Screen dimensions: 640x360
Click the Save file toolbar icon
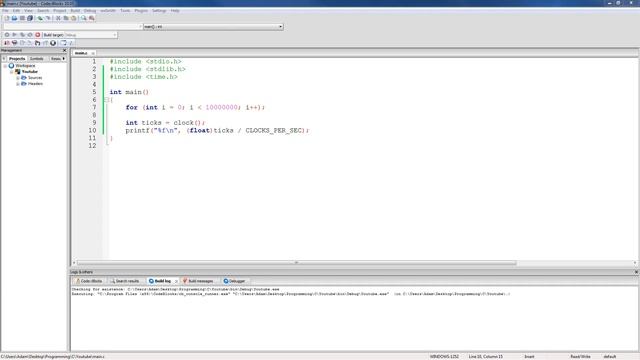pos(22,18)
